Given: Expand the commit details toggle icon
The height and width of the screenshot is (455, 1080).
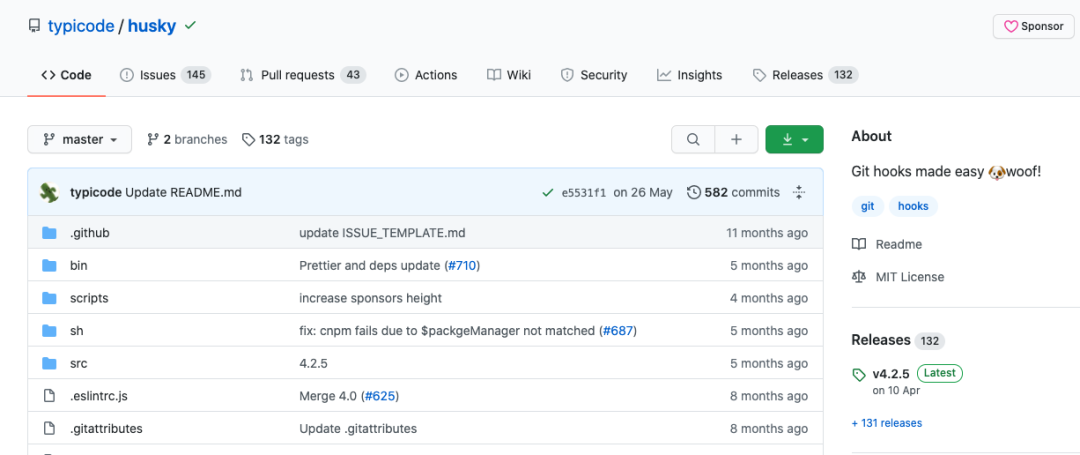Looking at the screenshot, I should coord(799,192).
